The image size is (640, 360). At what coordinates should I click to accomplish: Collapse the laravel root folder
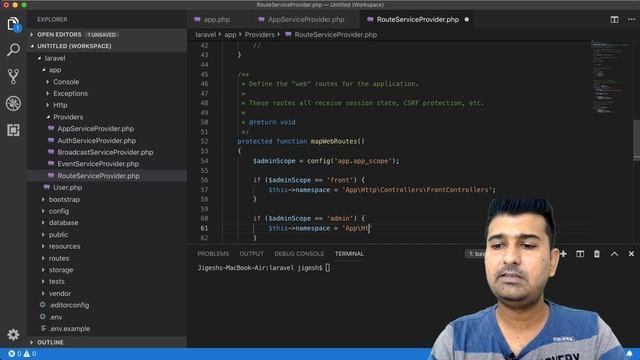click(x=55, y=58)
